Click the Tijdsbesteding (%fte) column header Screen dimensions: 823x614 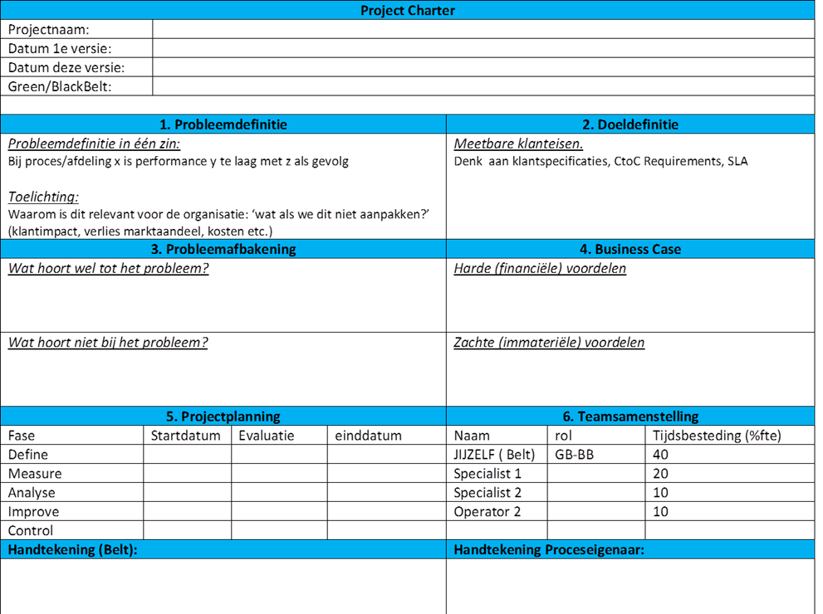coord(730,435)
